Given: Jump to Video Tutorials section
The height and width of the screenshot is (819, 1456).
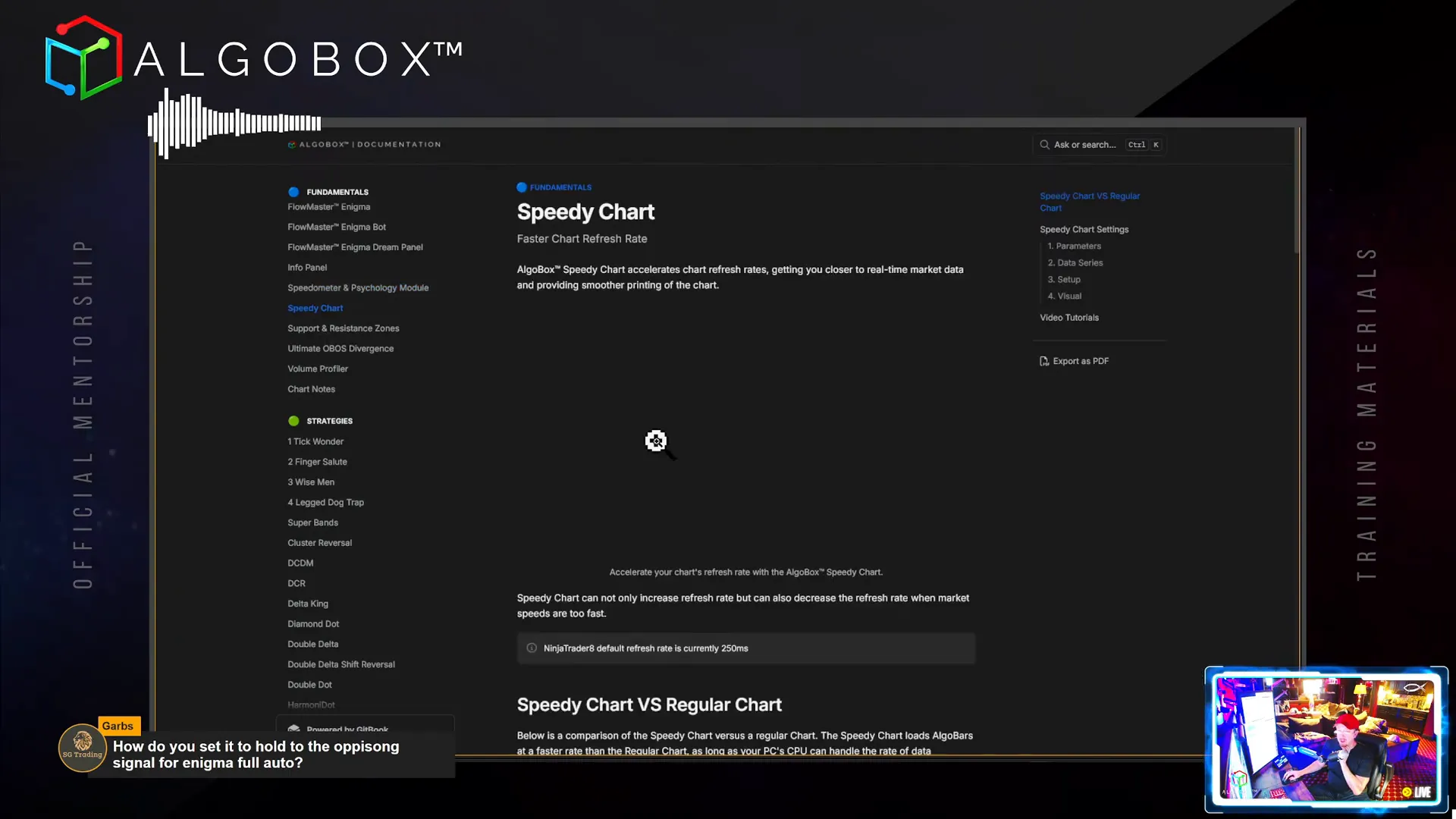Looking at the screenshot, I should pos(1069,318).
